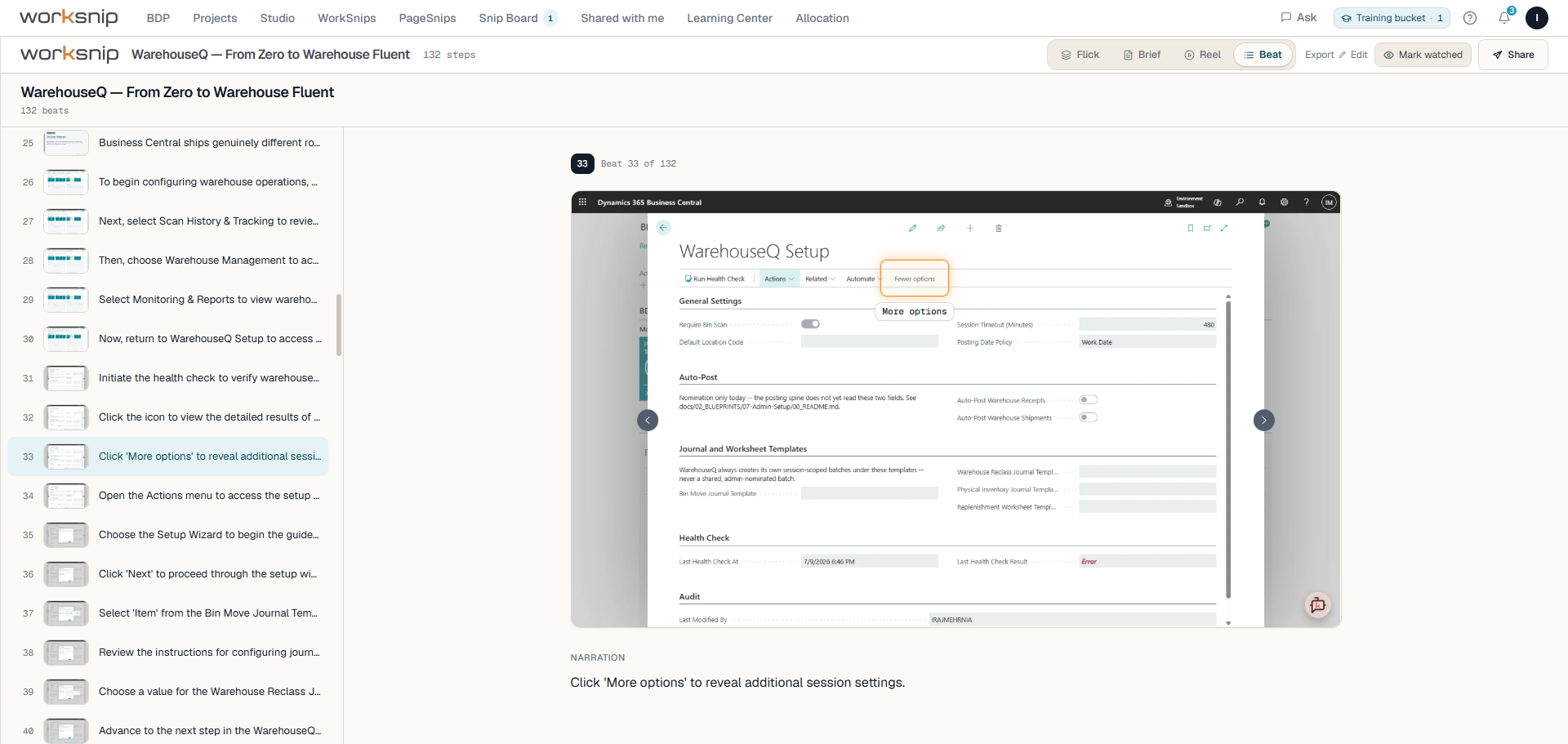Go to Allocation in the top navigation

pos(822,18)
